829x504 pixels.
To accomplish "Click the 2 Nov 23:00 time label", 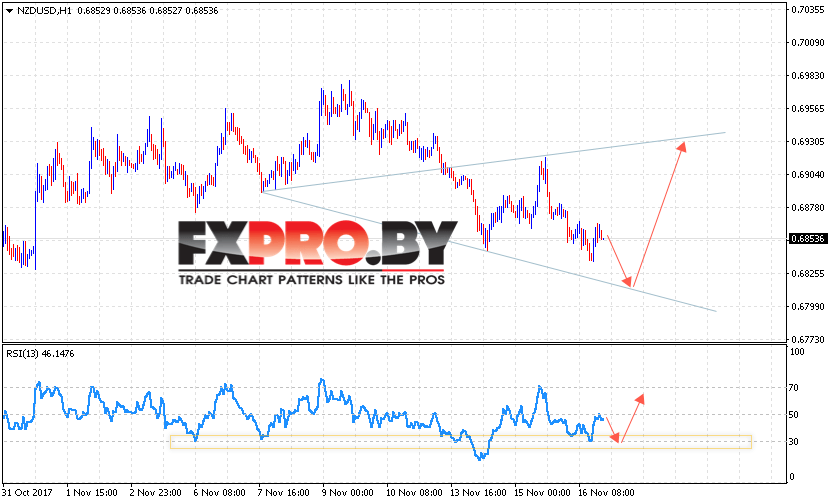I will click(x=155, y=492).
